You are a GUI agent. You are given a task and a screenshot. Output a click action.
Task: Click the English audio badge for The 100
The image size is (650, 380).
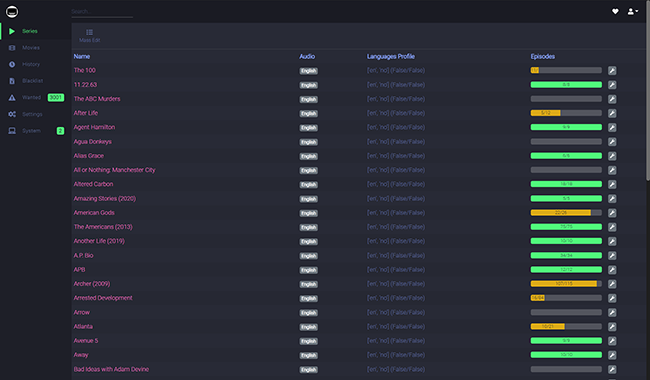tap(308, 71)
